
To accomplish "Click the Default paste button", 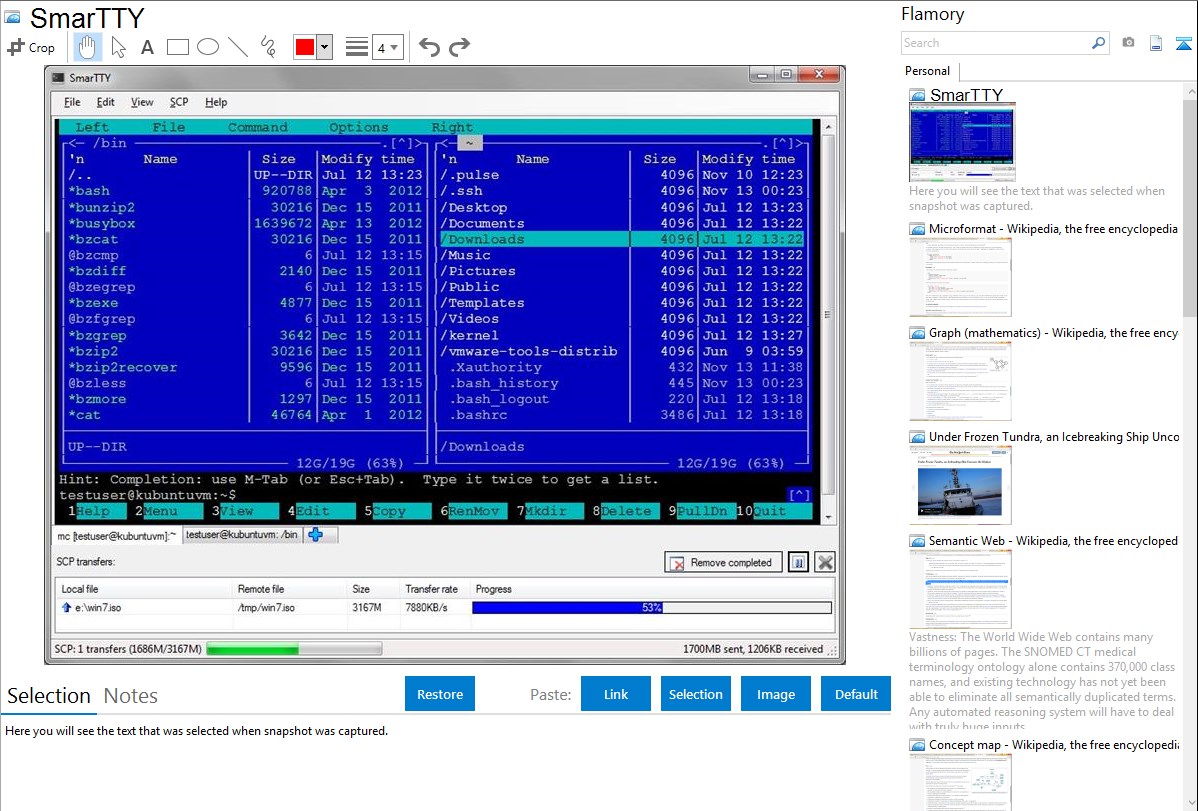I will pyautogui.click(x=856, y=694).
